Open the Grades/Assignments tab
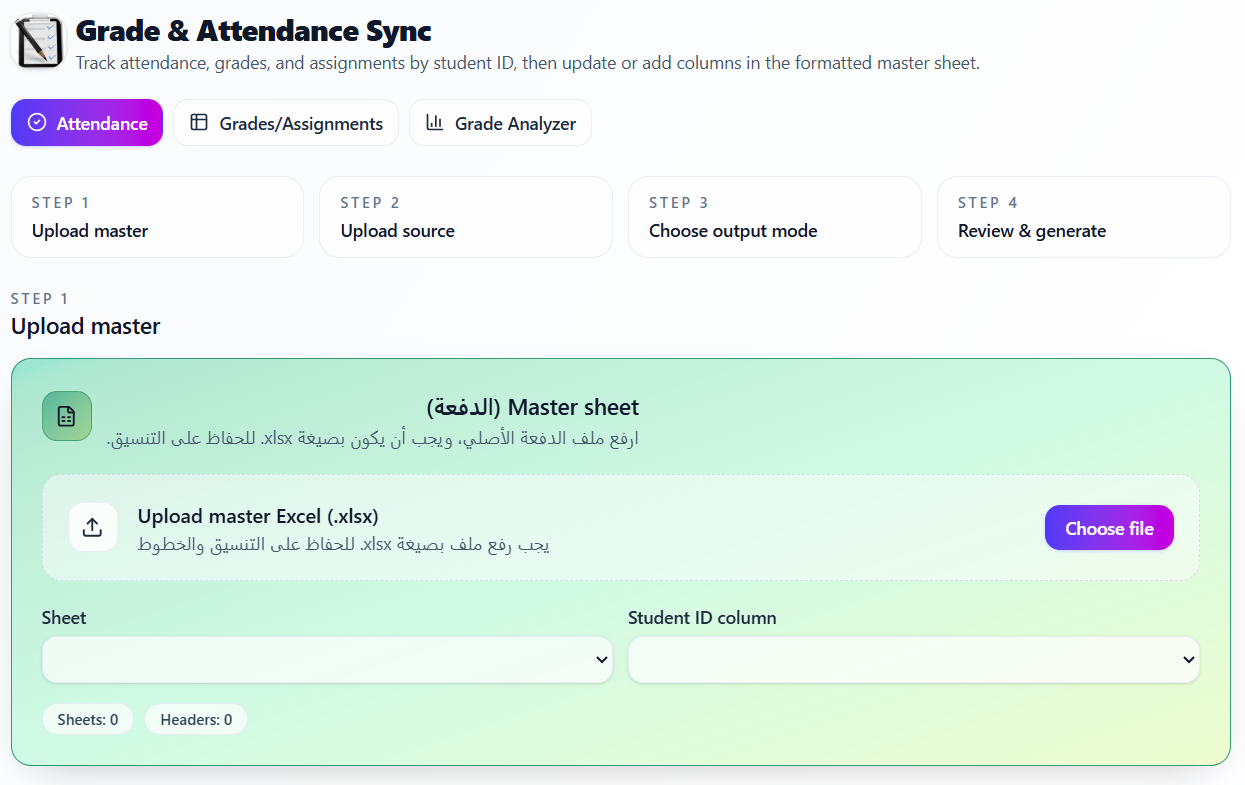The width and height of the screenshot is (1245, 785). pos(286,123)
